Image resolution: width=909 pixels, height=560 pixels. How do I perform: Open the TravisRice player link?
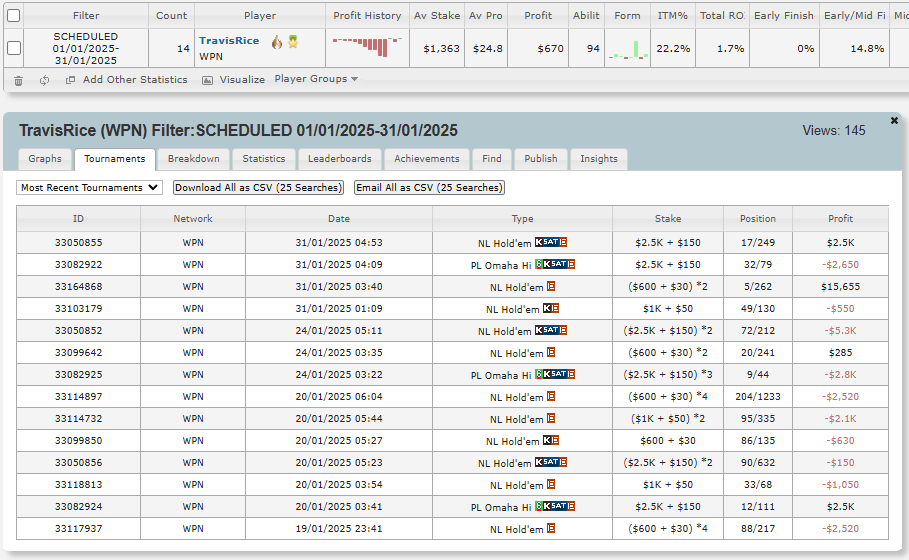tap(229, 41)
